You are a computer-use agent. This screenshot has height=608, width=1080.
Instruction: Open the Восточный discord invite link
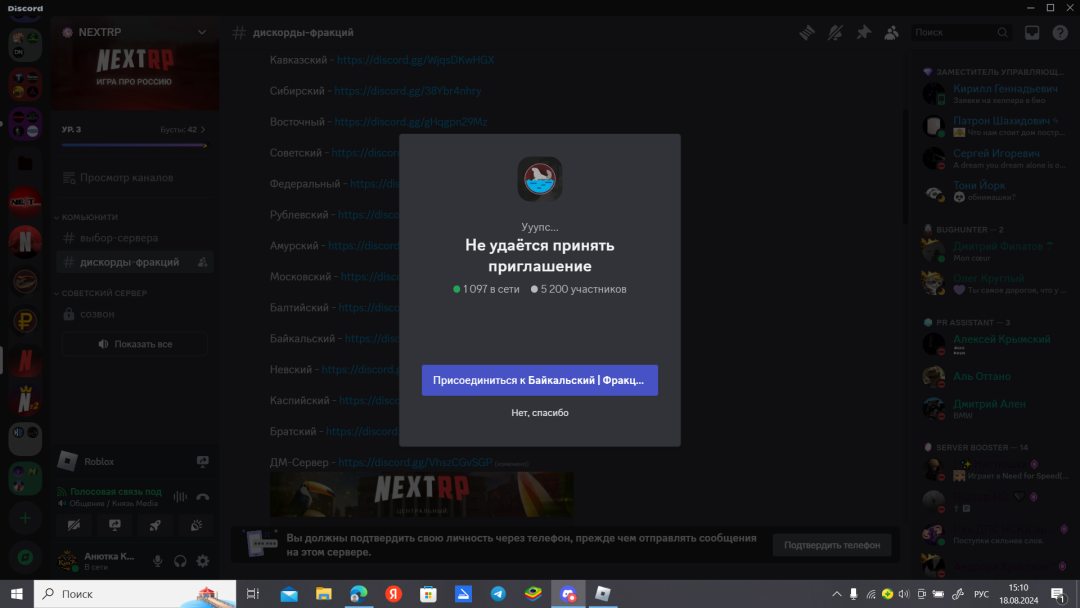point(411,122)
